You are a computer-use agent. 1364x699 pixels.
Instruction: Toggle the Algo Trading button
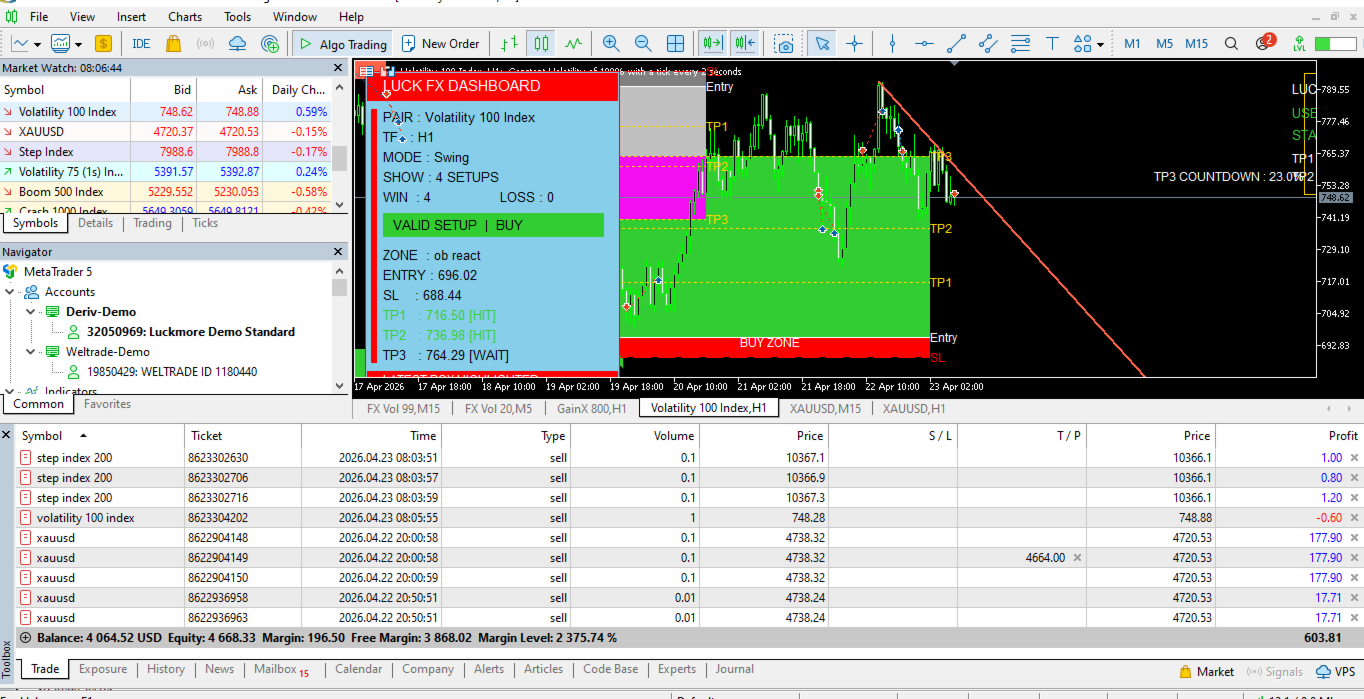coord(342,44)
